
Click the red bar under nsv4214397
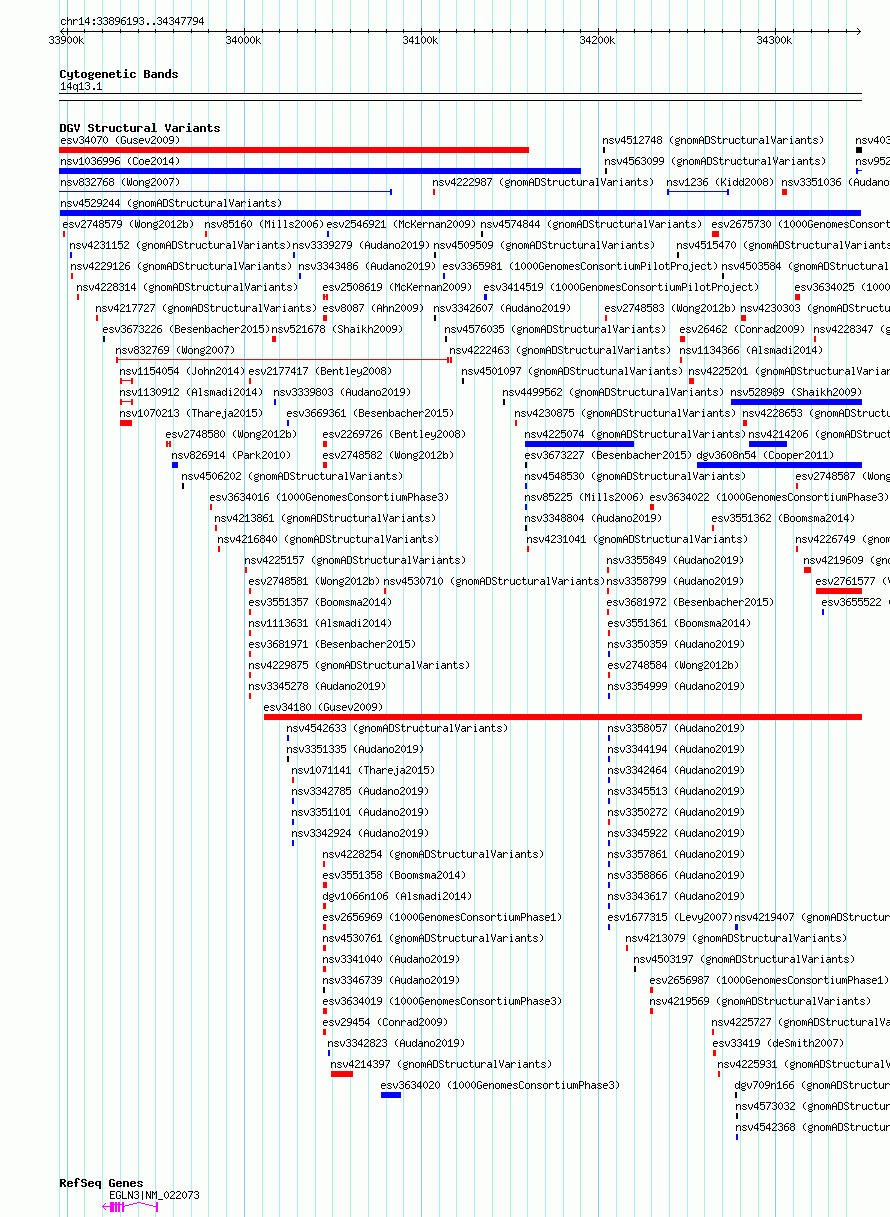click(342, 1074)
